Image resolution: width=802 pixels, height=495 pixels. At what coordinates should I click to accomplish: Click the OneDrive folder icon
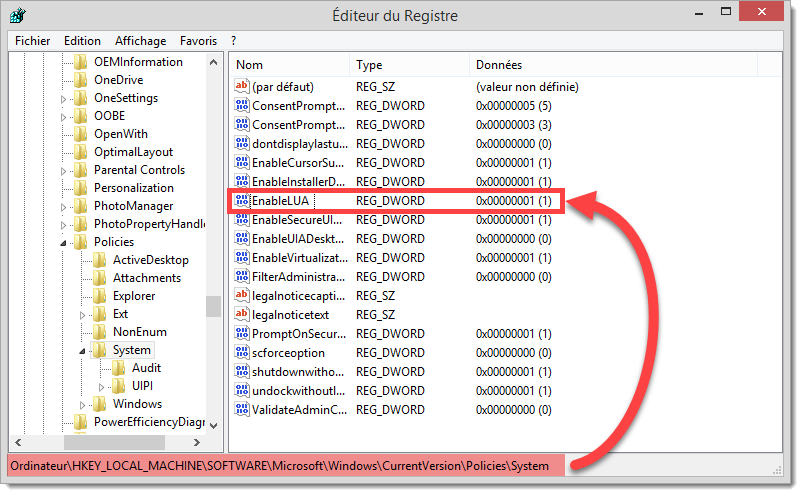tap(81, 80)
